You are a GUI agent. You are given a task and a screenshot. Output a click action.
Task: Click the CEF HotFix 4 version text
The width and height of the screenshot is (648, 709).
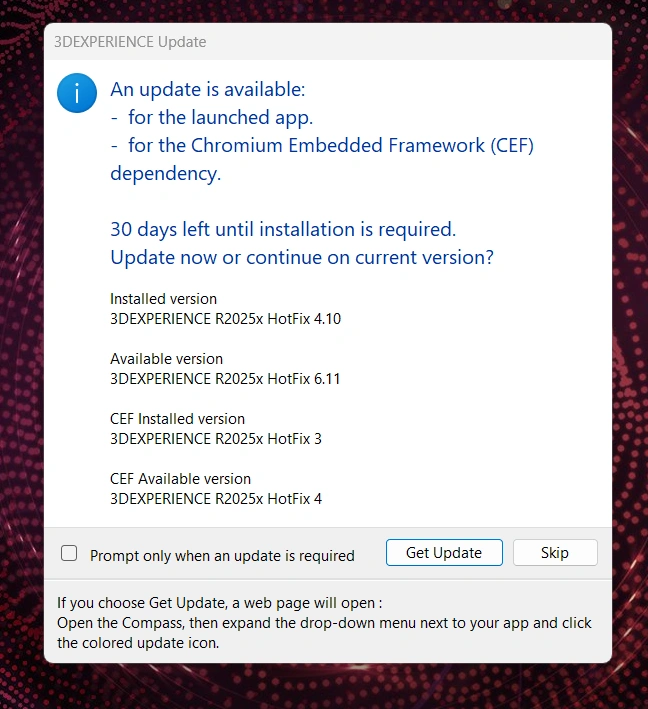click(x=216, y=499)
